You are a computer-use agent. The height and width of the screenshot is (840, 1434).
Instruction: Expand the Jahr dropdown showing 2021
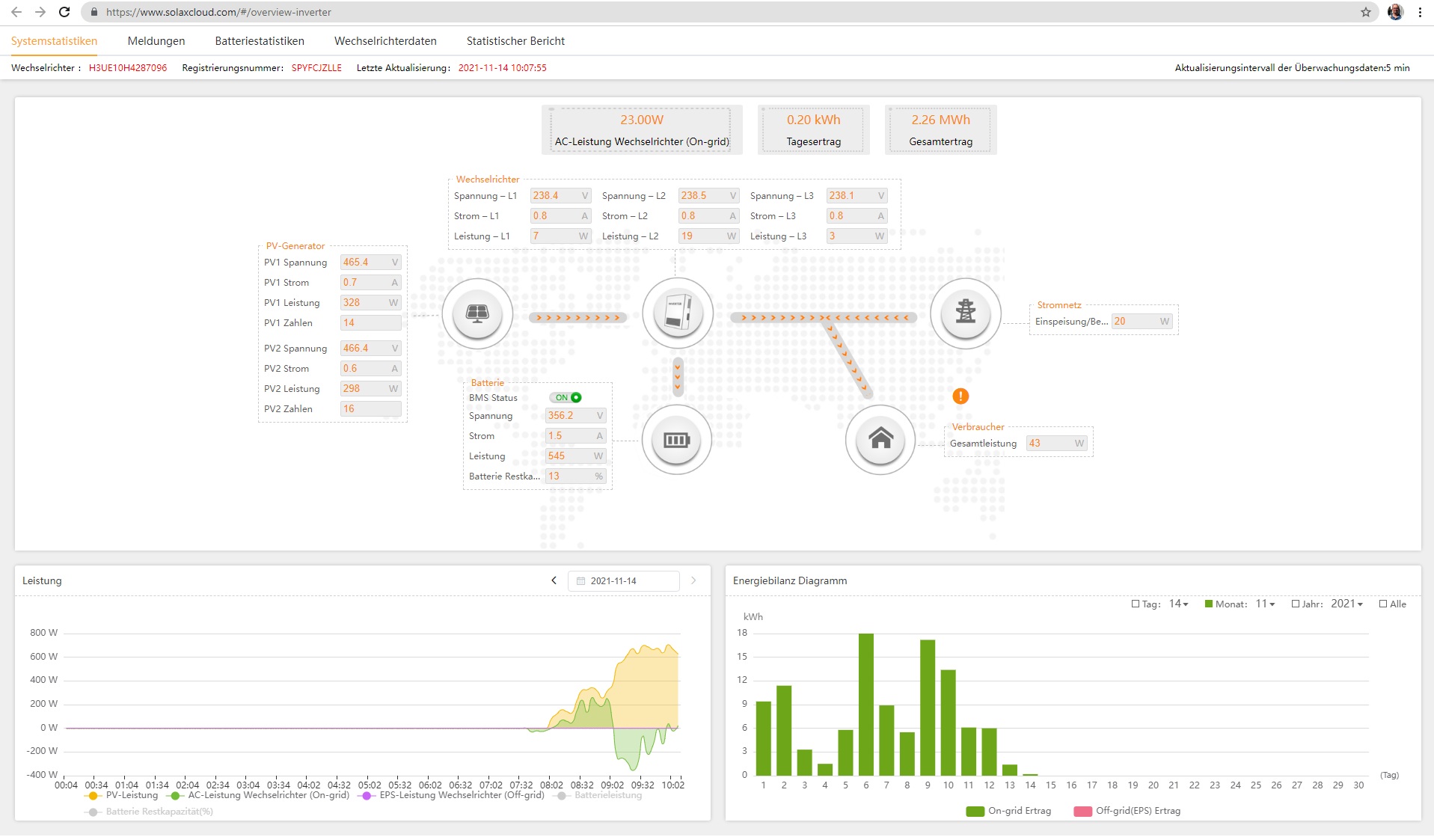[1346, 604]
